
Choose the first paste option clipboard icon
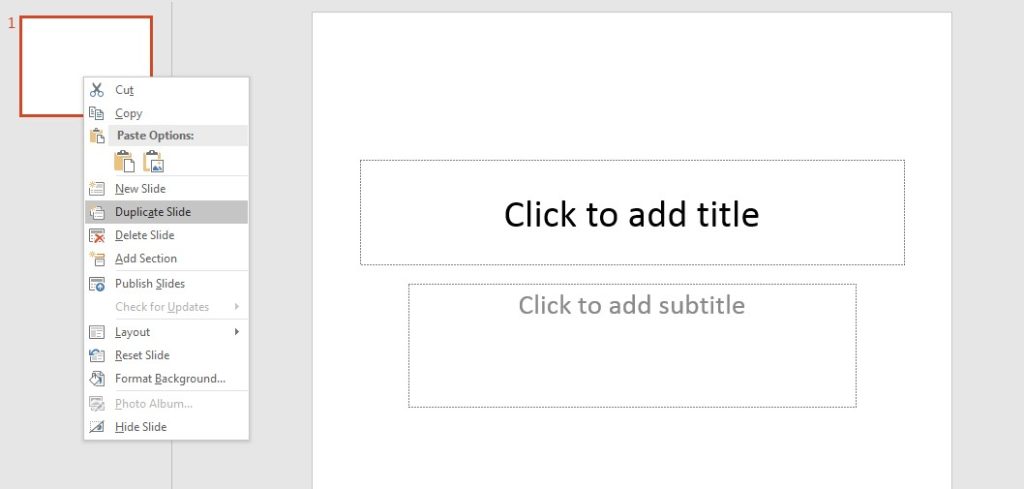pos(124,161)
